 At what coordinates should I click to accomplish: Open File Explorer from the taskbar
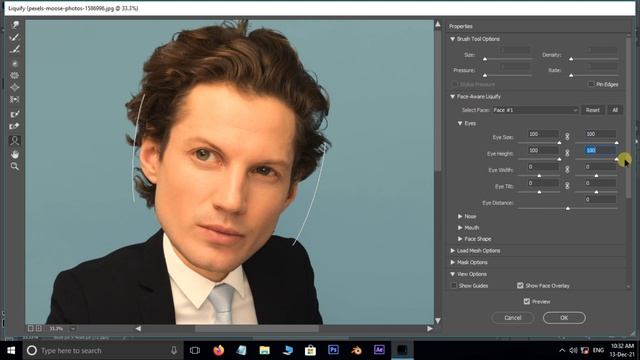[264, 350]
